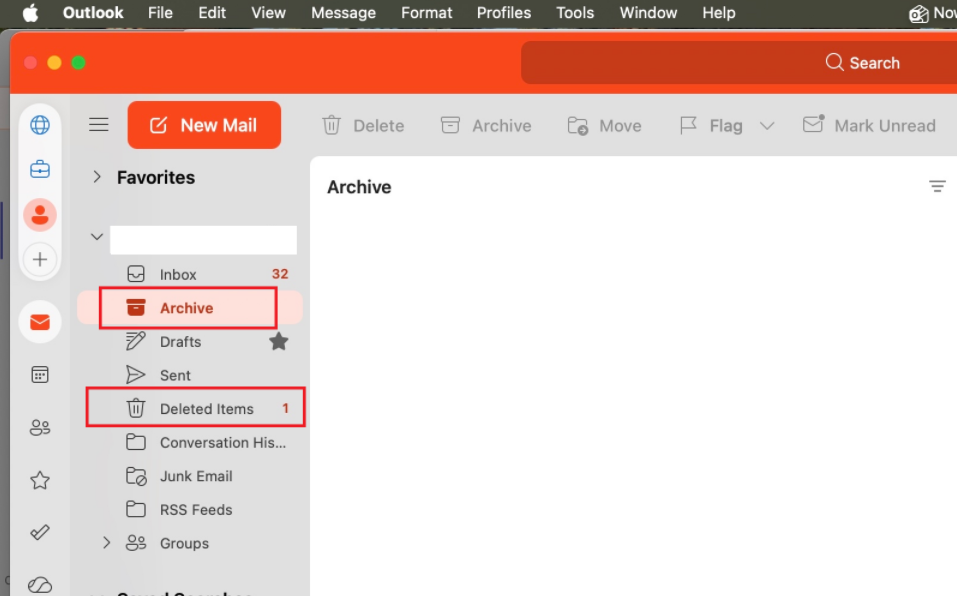This screenshot has width=957, height=596.
Task: Open the OneDrive cloud icon in rail
Action: click(40, 584)
